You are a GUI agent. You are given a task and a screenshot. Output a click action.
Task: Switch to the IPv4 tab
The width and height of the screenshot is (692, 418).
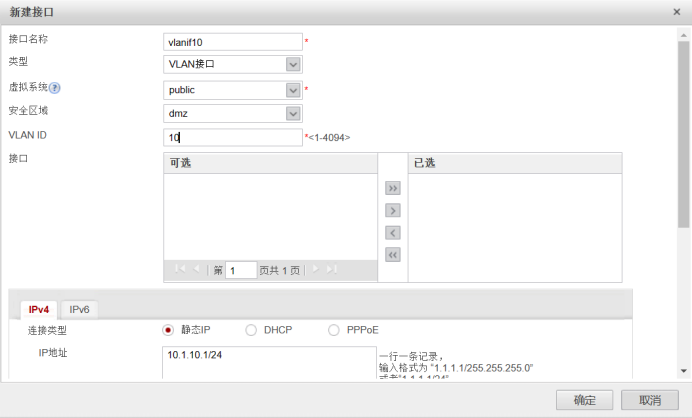39,309
